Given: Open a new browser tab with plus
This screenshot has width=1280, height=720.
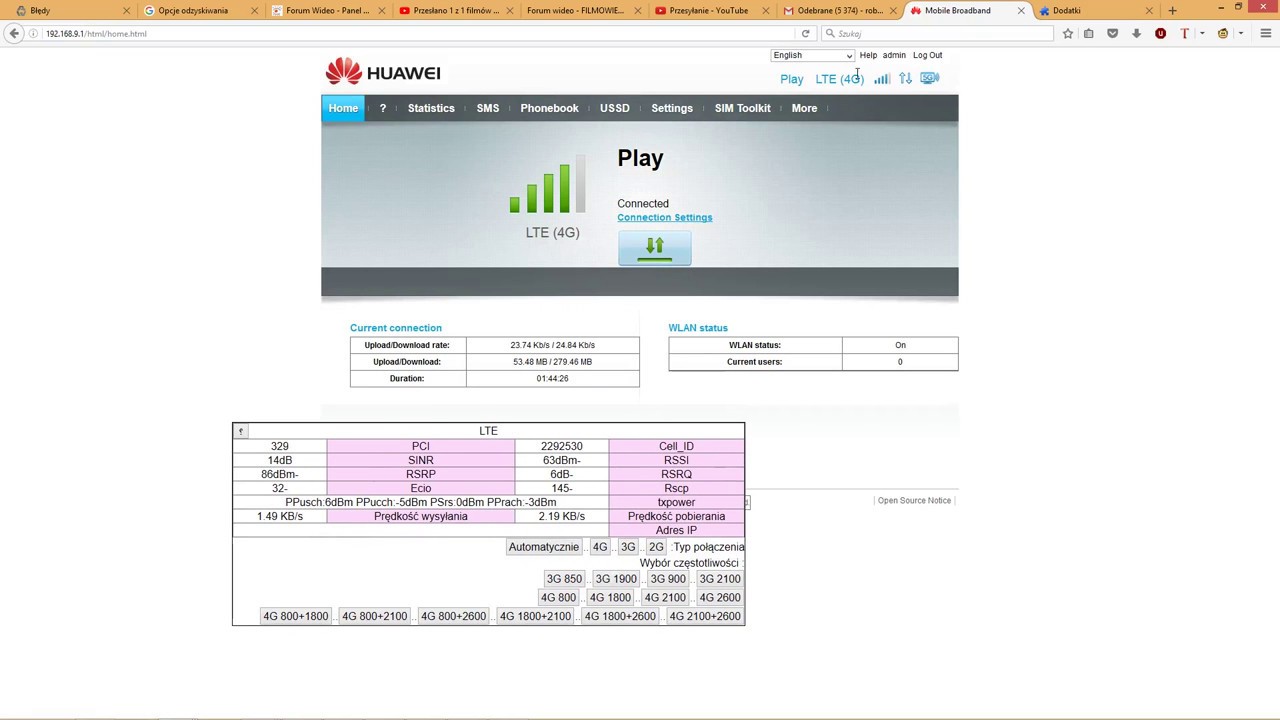Looking at the screenshot, I should click(x=1172, y=11).
